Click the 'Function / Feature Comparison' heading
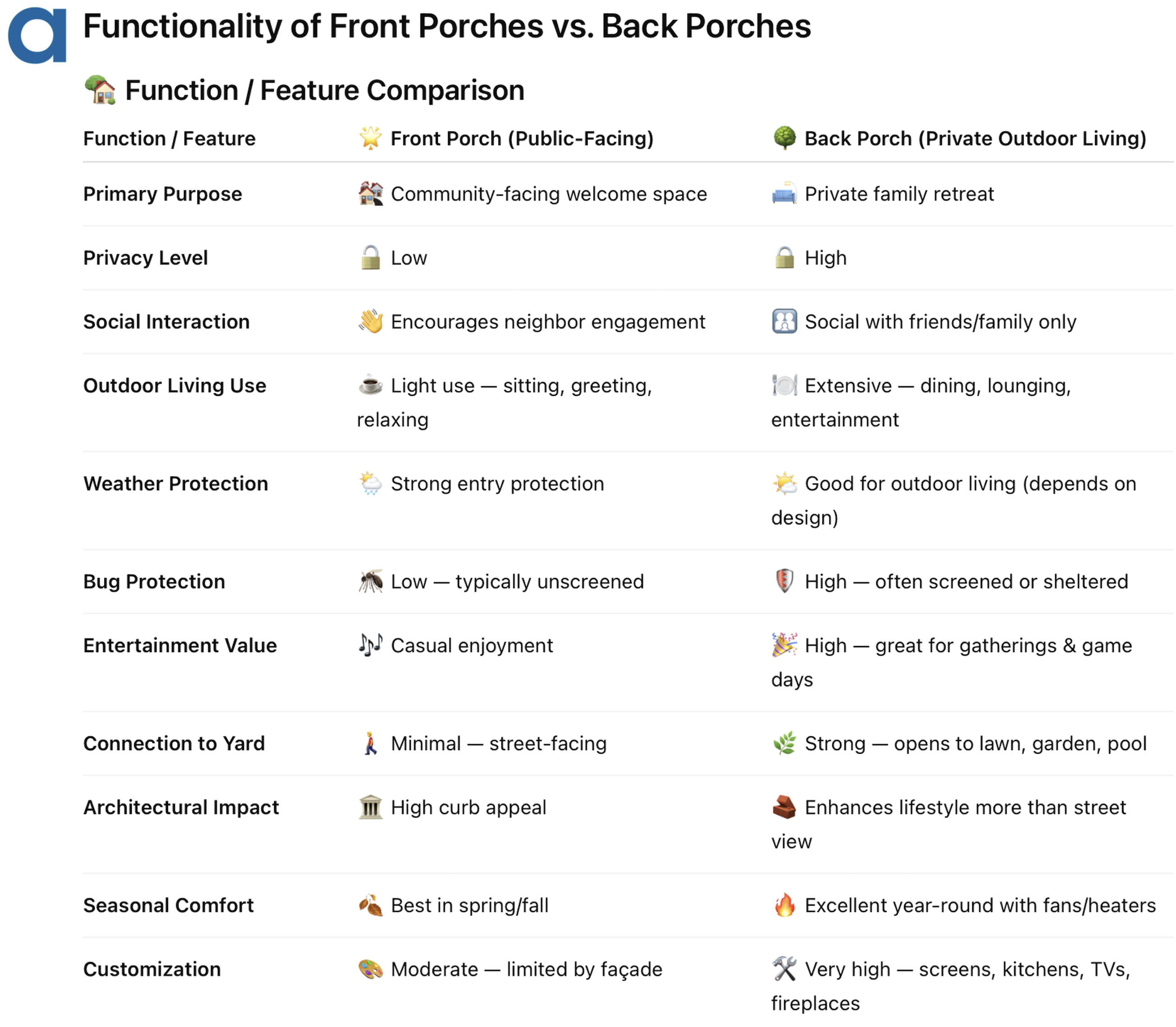 [324, 91]
